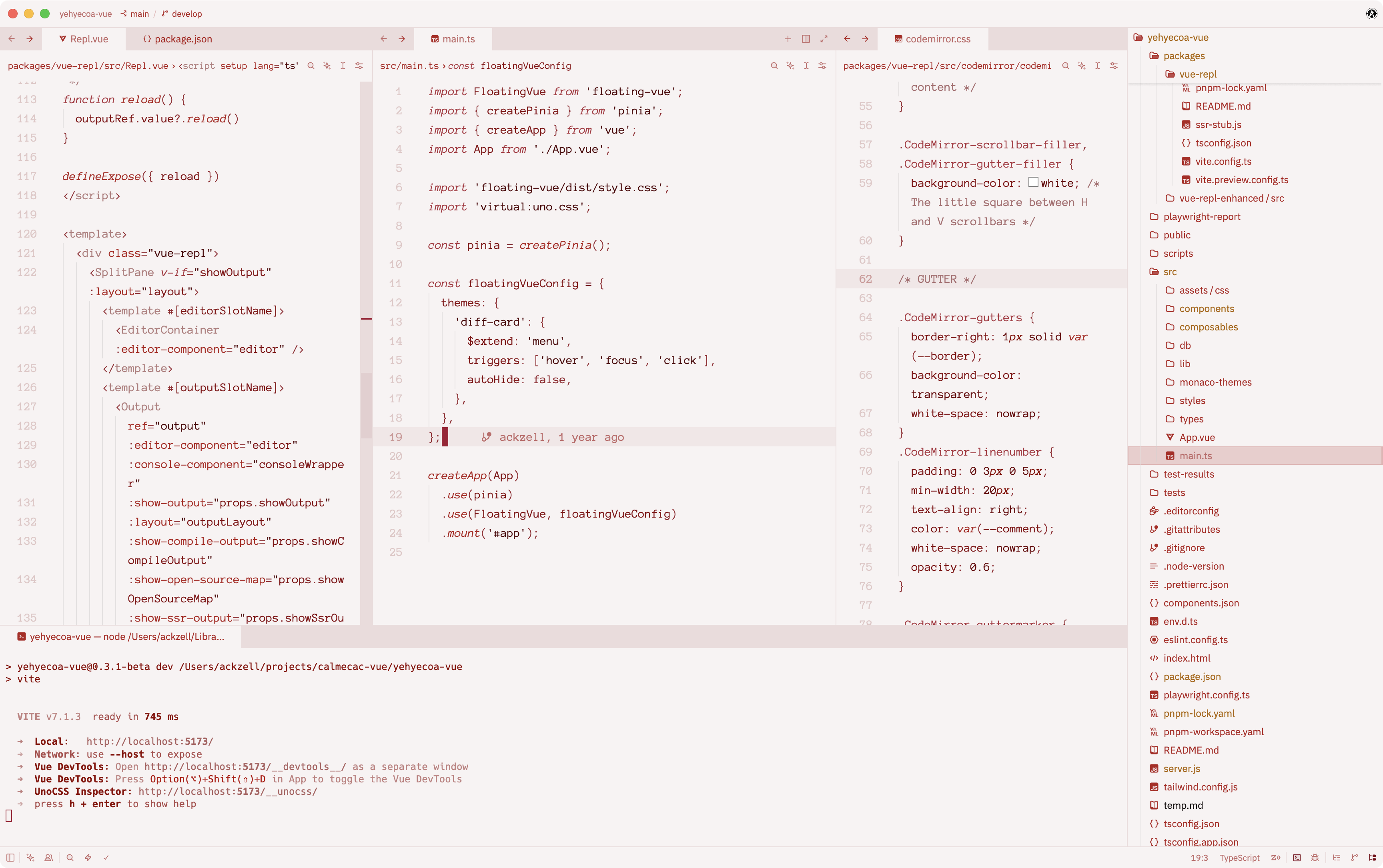1383x868 pixels.
Task: Click the yehyecoa-vue project name in title bar
Action: tap(86, 14)
